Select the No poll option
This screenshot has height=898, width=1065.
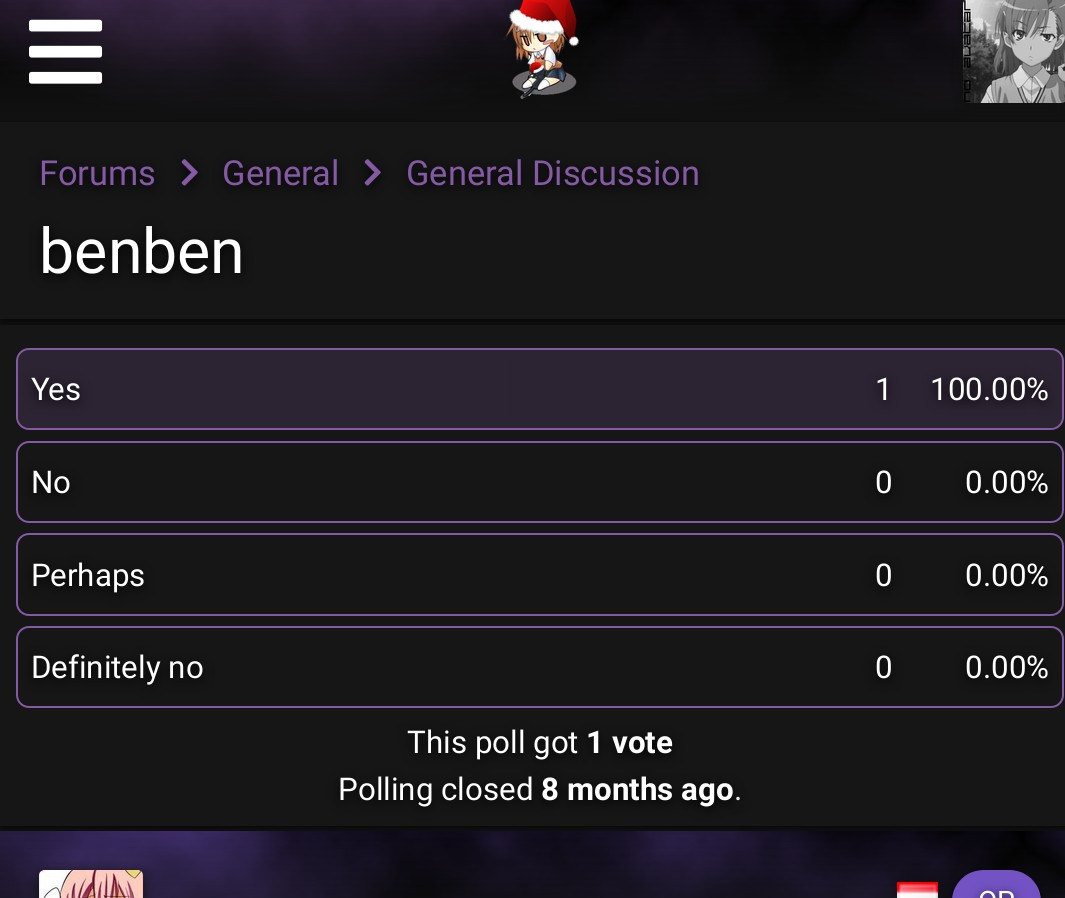[x=539, y=482]
